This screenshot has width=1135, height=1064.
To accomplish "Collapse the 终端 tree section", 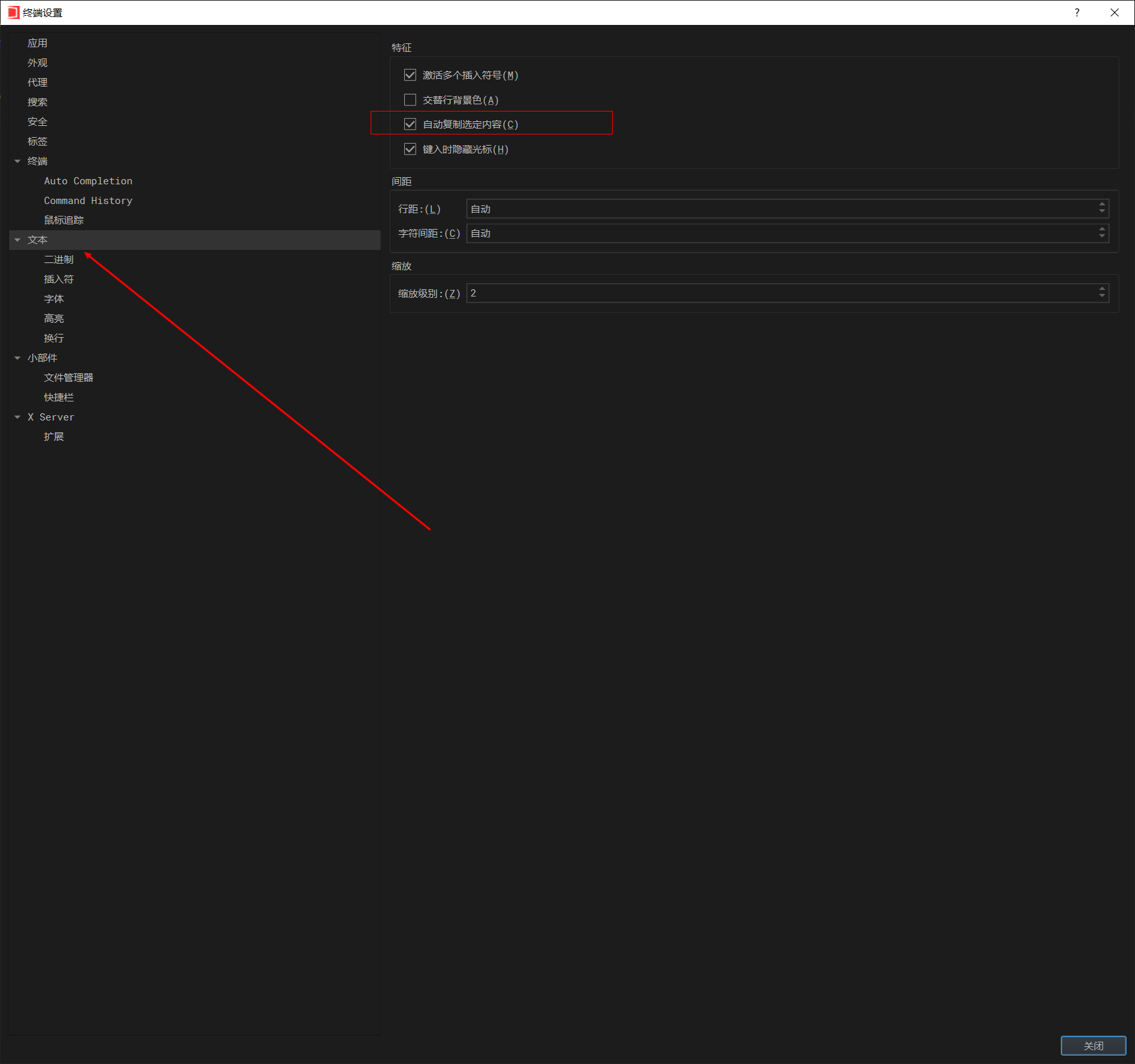I will click(18, 161).
